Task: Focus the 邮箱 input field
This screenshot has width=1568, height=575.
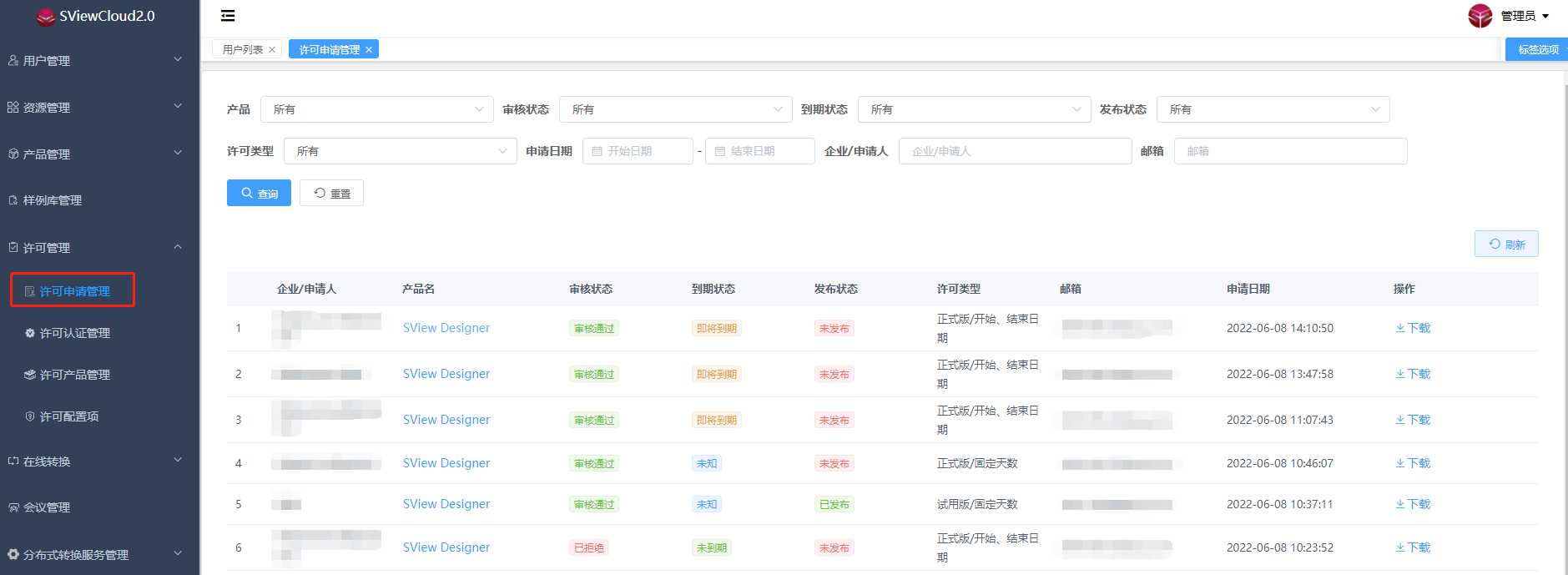Action: point(1291,151)
